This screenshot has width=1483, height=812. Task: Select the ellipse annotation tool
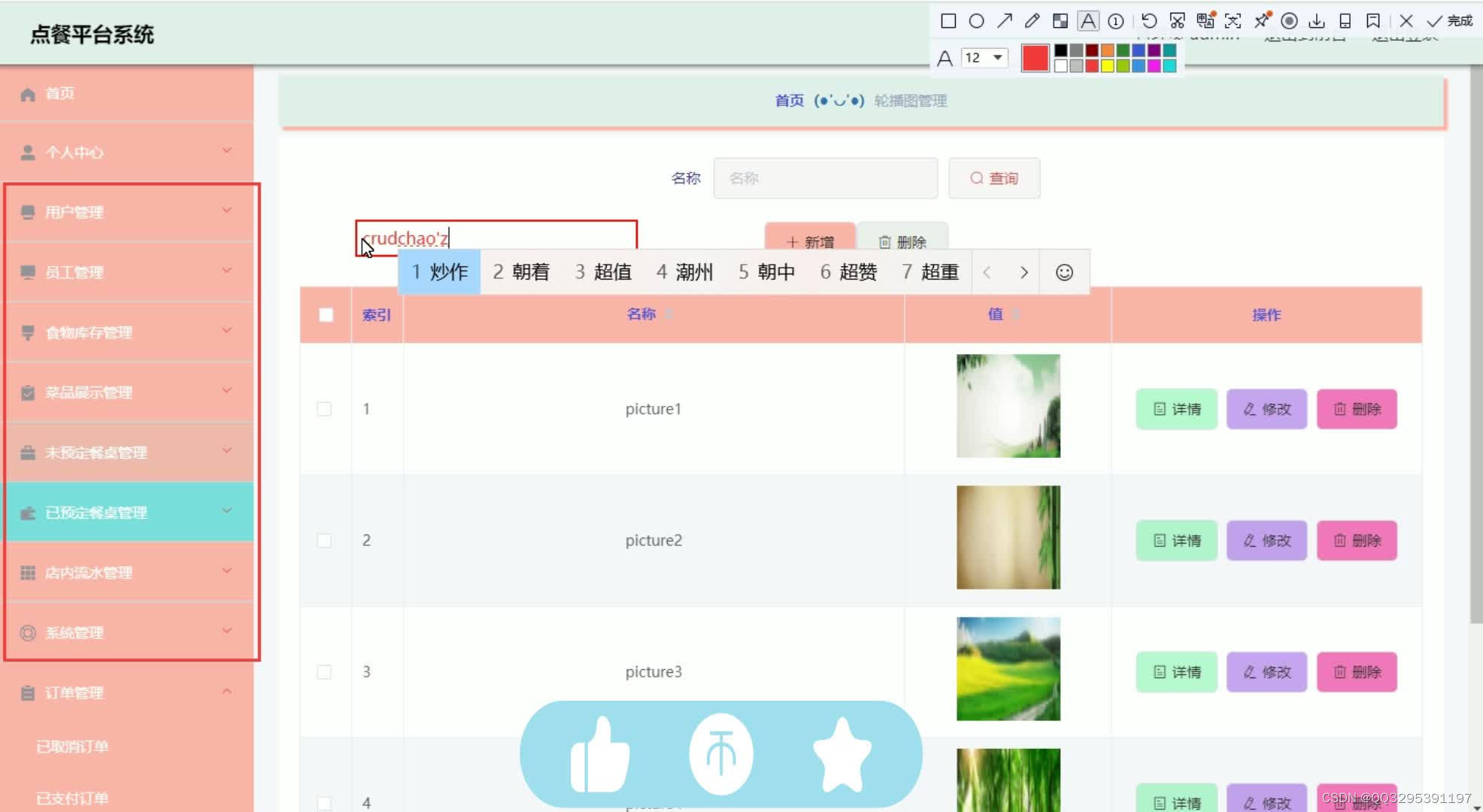[976, 21]
